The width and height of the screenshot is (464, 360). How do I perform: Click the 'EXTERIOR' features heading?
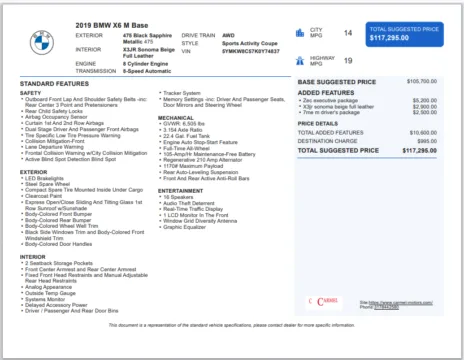(x=33, y=172)
